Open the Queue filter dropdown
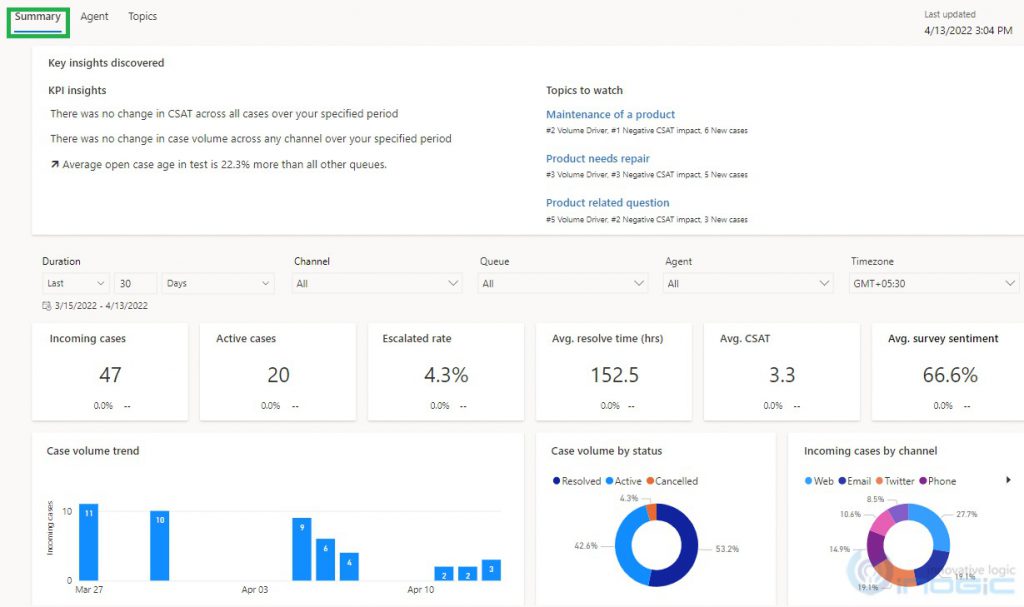Image resolution: width=1024 pixels, height=607 pixels. [562, 283]
